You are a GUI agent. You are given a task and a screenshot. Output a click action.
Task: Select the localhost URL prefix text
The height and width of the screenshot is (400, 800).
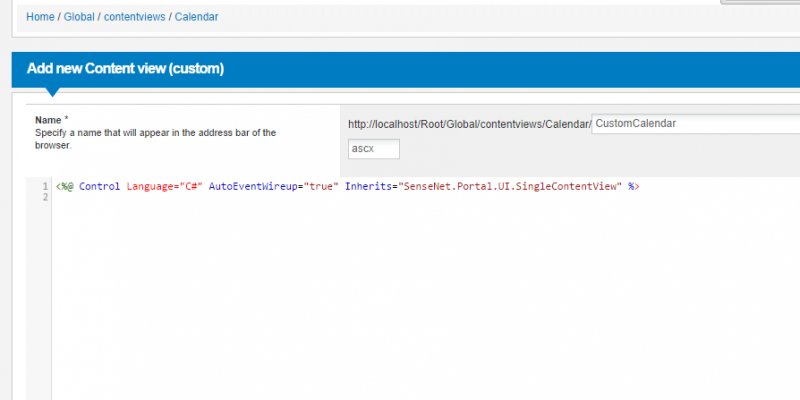469,124
